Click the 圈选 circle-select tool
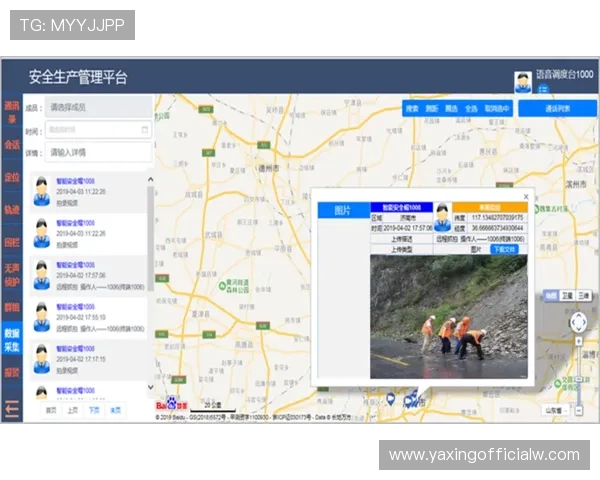600x480 pixels. [452, 109]
